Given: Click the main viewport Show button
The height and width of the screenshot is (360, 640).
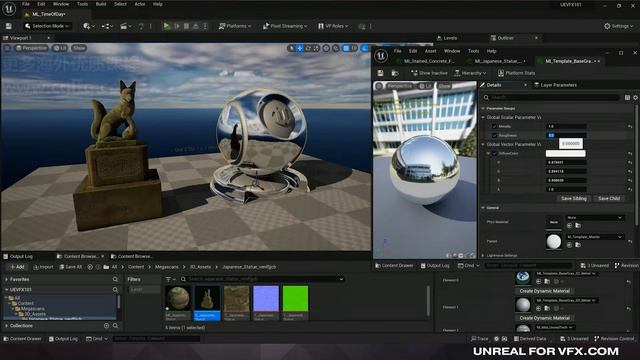Looking at the screenshot, I should [79, 48].
